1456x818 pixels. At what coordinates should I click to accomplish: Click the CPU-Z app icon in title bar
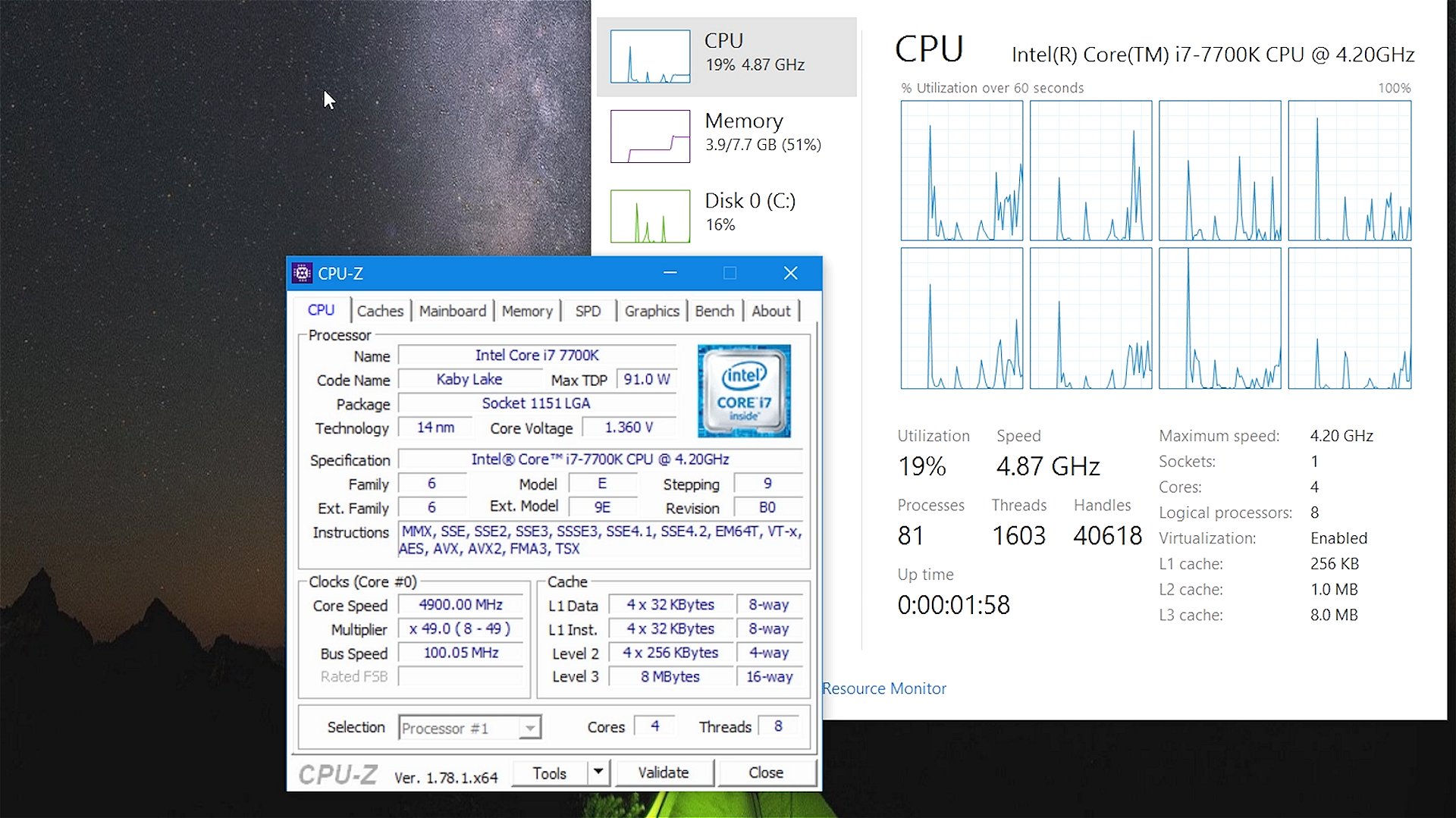pyautogui.click(x=302, y=273)
